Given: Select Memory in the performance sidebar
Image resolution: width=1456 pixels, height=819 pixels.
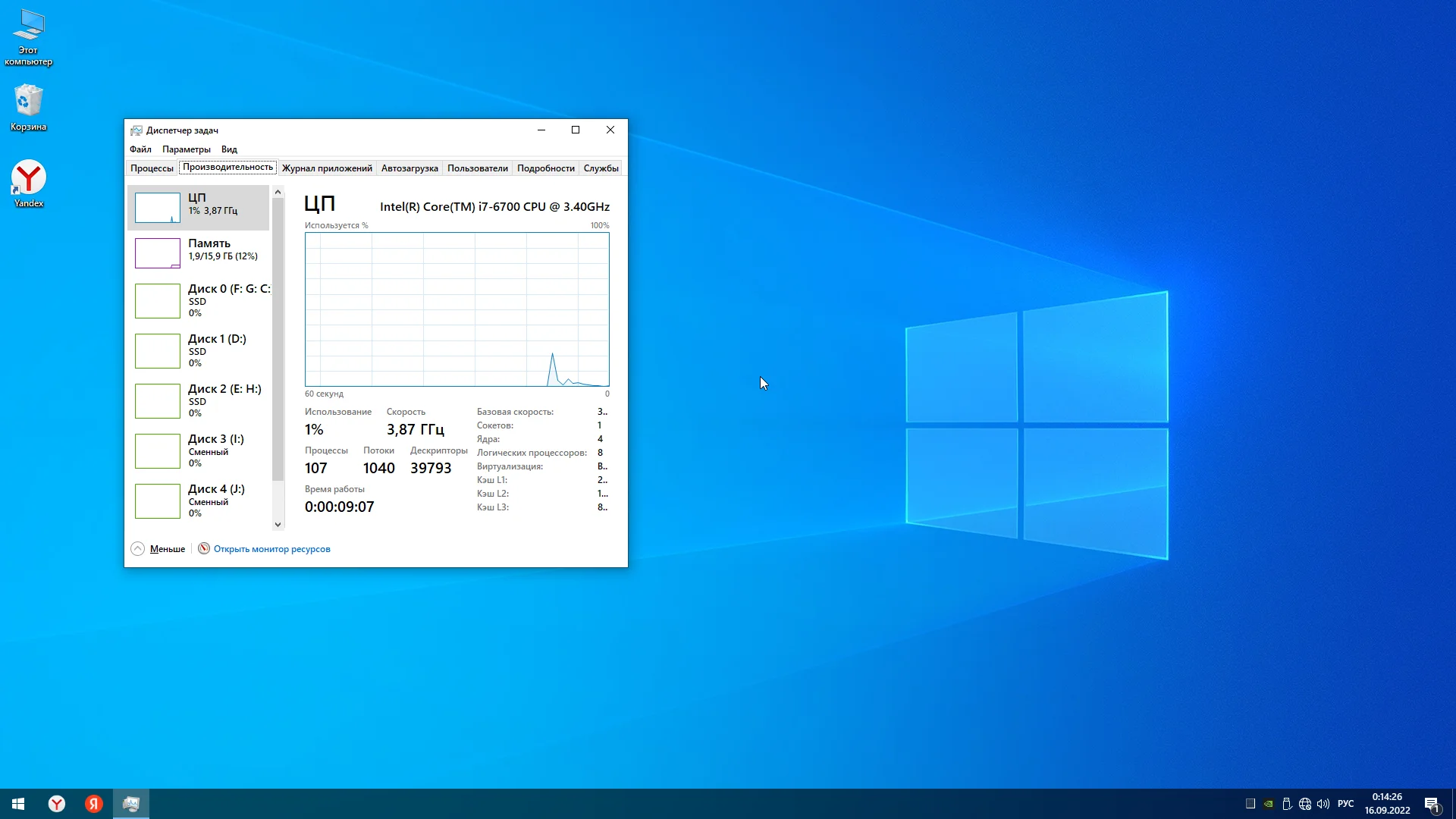Looking at the screenshot, I should pyautogui.click(x=199, y=253).
